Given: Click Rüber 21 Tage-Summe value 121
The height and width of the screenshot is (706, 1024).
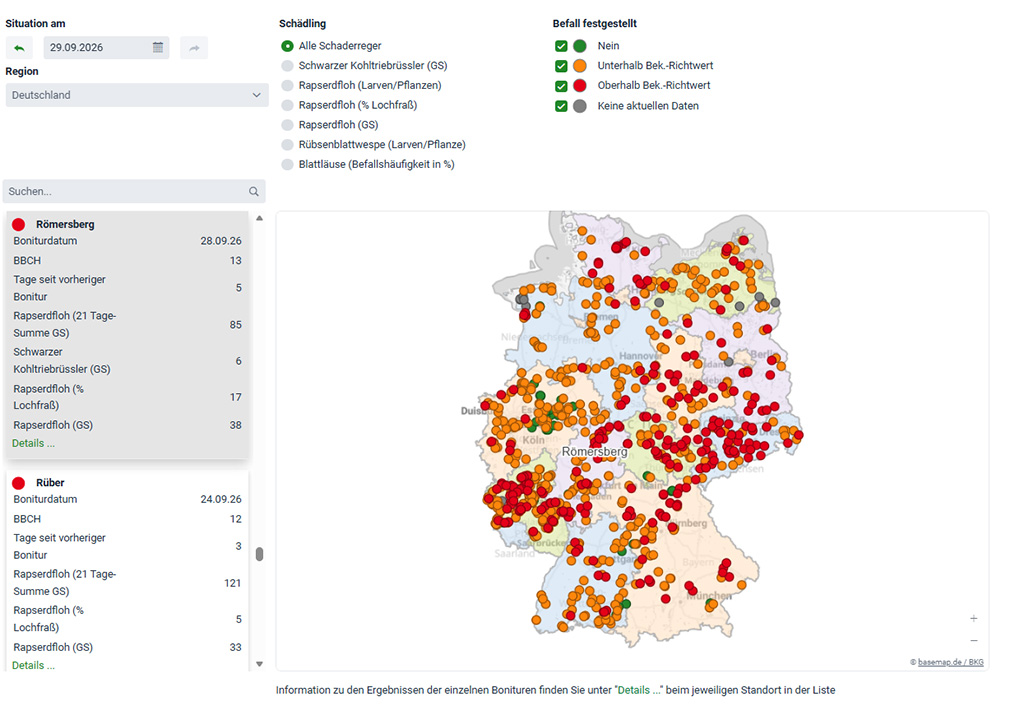Looking at the screenshot, I should [232, 583].
